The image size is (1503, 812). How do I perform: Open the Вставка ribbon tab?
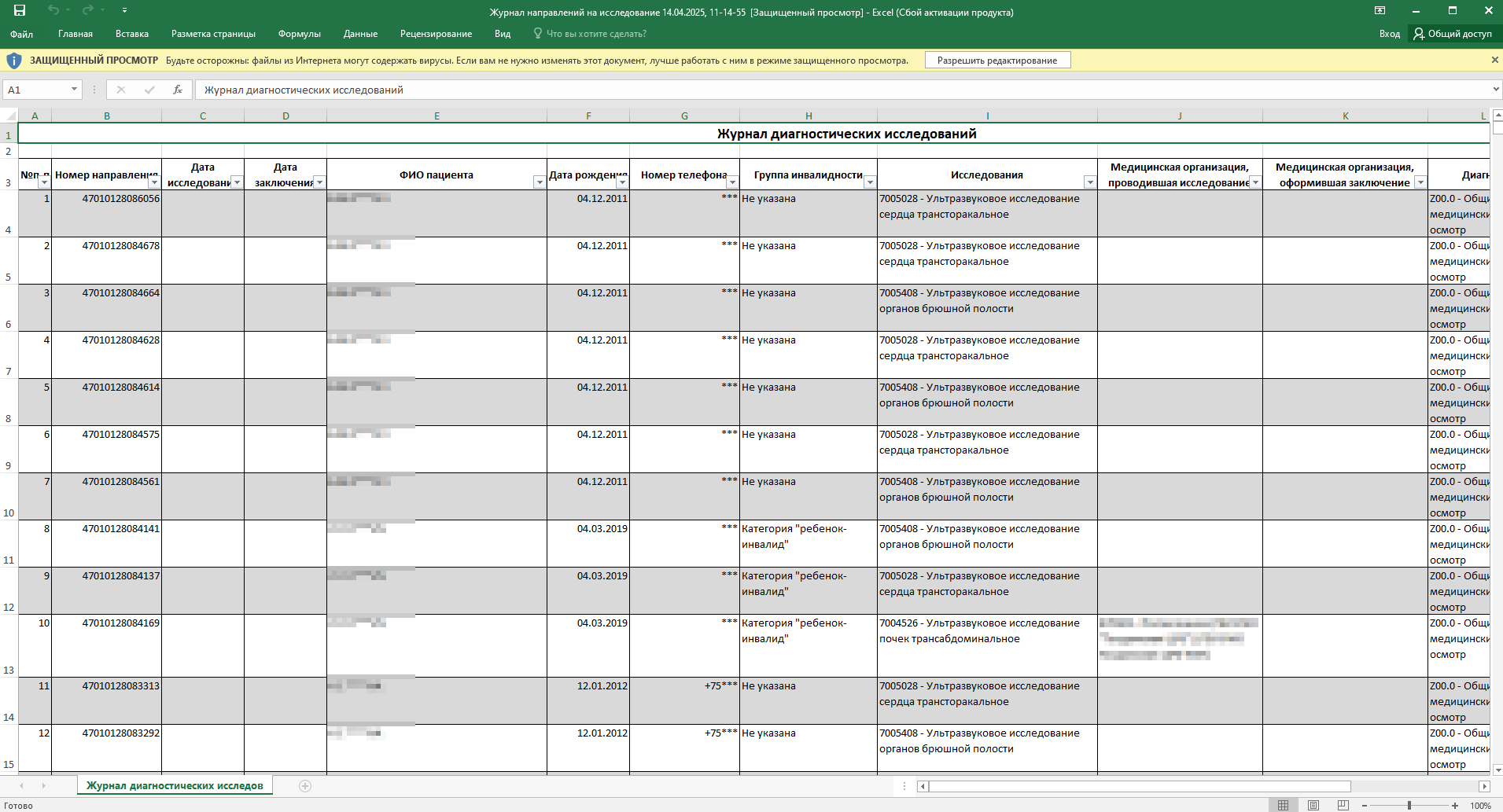132,34
